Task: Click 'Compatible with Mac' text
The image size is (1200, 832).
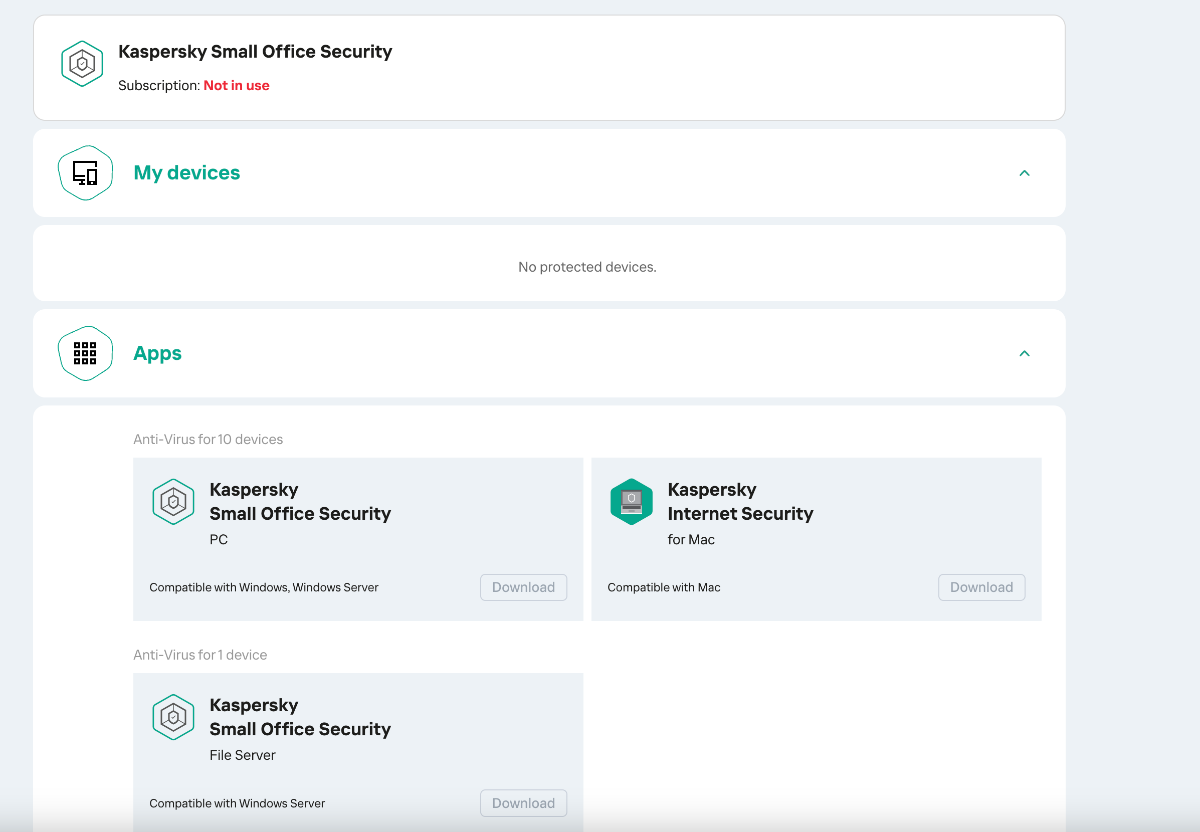Action: pos(664,587)
